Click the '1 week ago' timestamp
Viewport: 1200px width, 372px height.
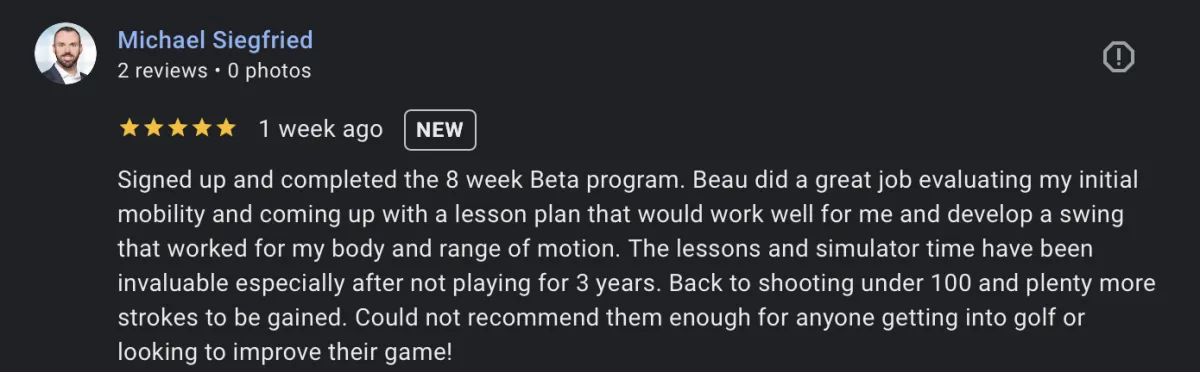[x=320, y=129]
